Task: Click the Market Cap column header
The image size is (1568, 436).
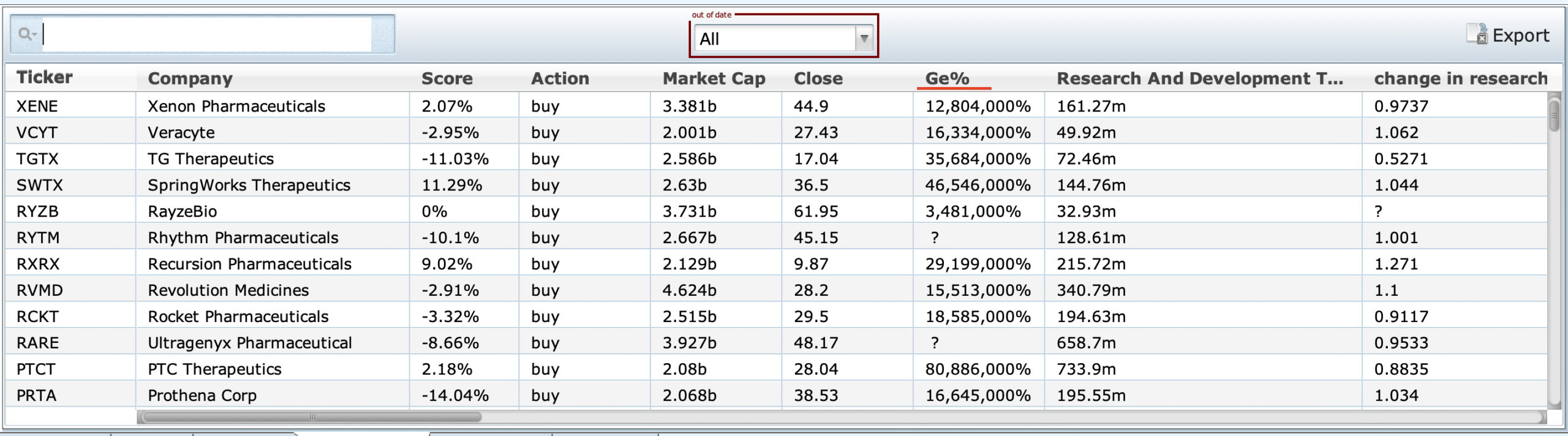Action: tap(714, 78)
